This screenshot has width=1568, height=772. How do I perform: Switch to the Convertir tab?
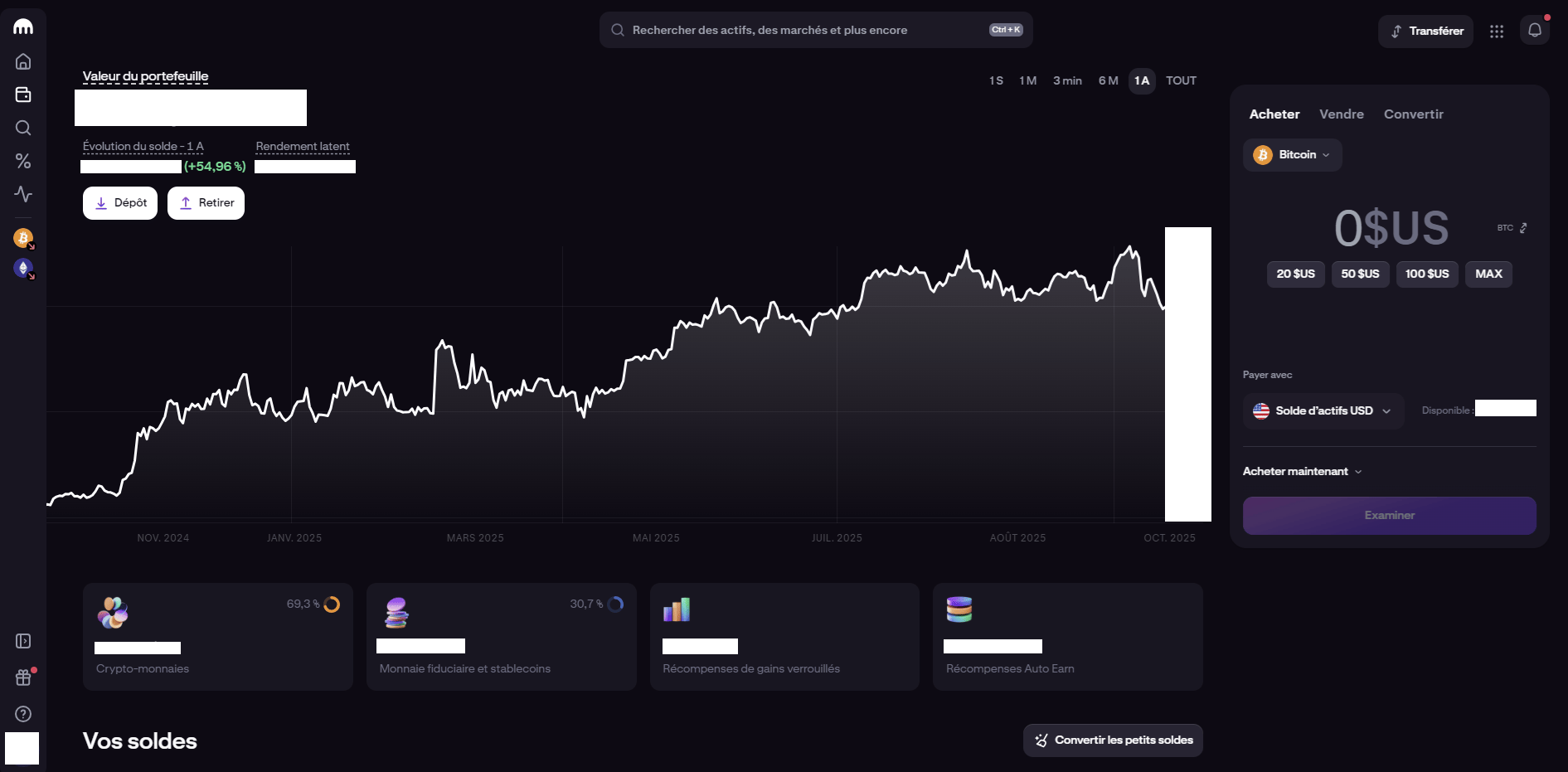click(x=1413, y=114)
